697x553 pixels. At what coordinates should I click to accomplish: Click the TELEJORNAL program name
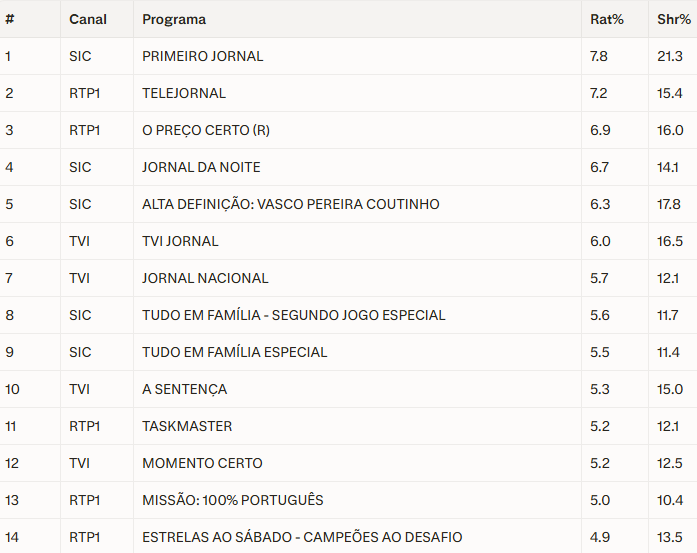coord(184,93)
